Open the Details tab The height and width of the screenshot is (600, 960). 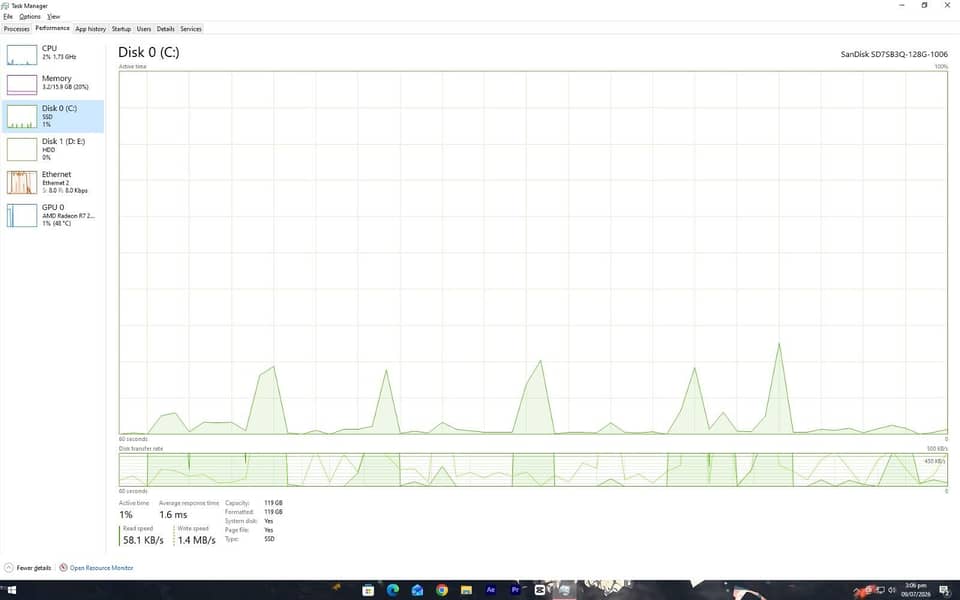(x=165, y=29)
